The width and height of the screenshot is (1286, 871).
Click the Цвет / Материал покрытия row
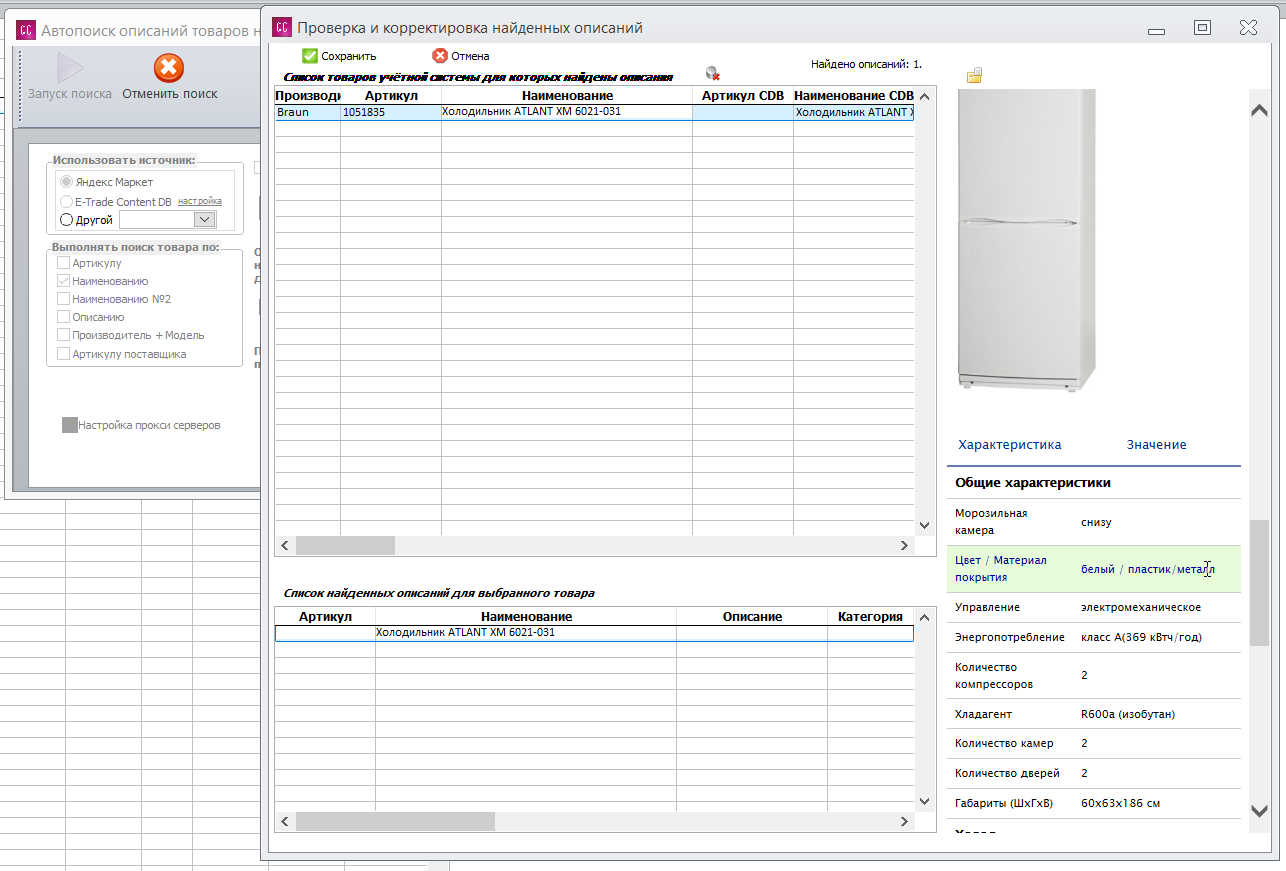tap(1094, 569)
